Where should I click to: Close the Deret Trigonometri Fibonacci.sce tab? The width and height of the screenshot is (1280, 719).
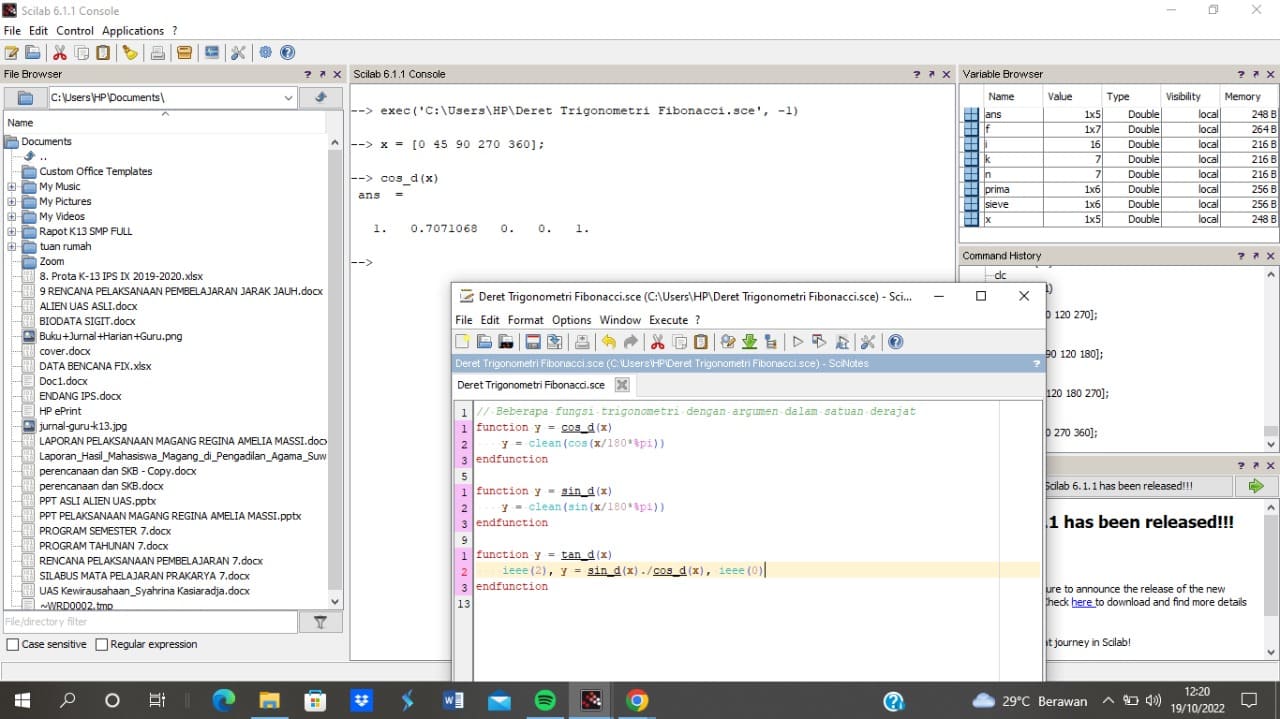tap(622, 385)
